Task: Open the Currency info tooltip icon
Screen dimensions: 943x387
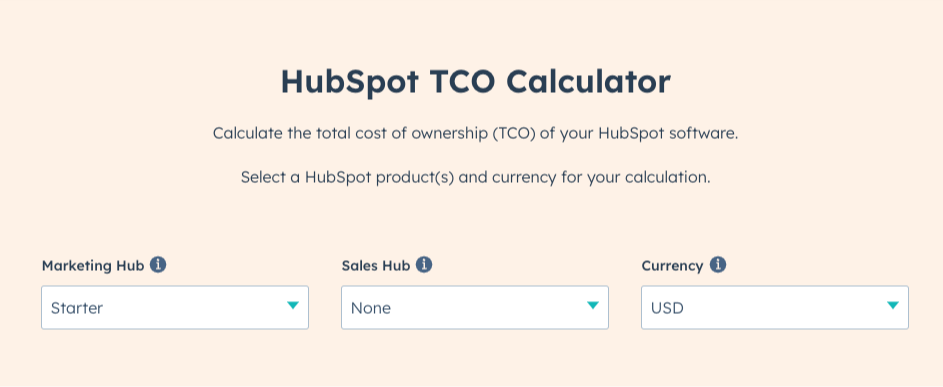Action: tap(717, 265)
